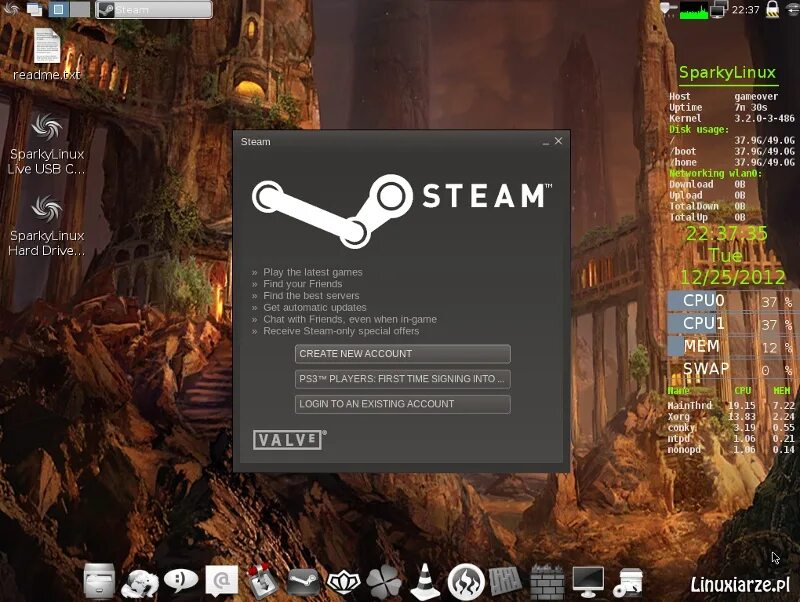
Task: Open the monitor display dock icon
Action: (588, 582)
